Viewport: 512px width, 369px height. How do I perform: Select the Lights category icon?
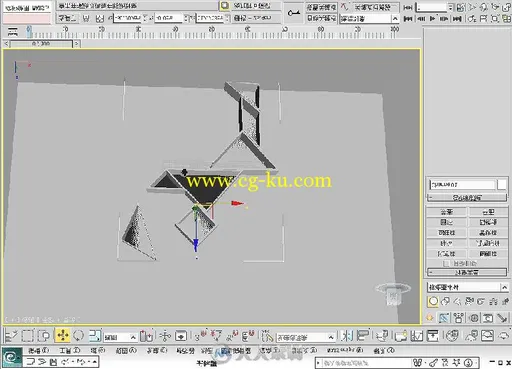point(457,301)
